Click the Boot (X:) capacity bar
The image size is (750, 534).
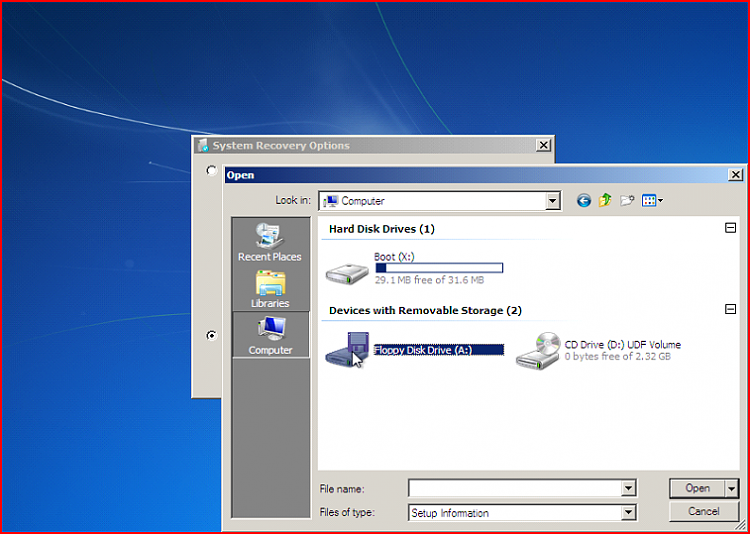click(x=439, y=268)
